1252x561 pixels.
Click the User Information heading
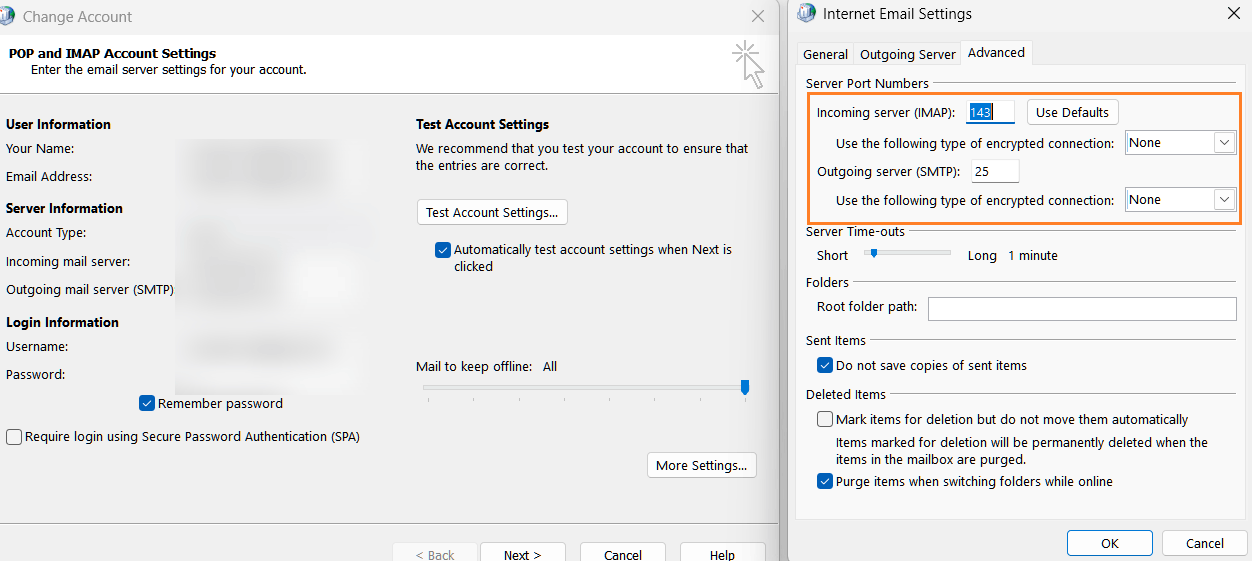coord(58,125)
